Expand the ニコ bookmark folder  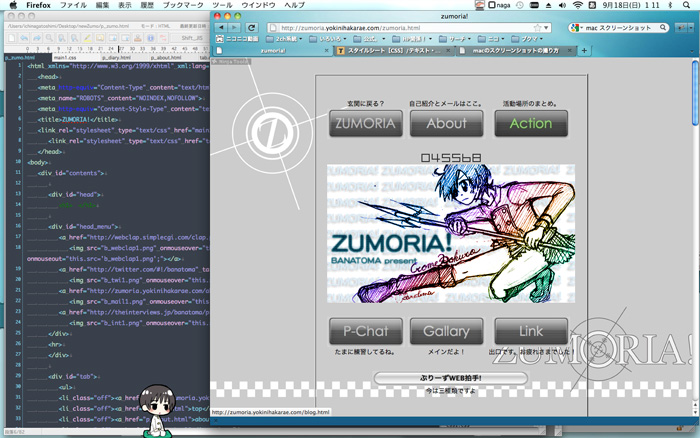tap(491, 39)
